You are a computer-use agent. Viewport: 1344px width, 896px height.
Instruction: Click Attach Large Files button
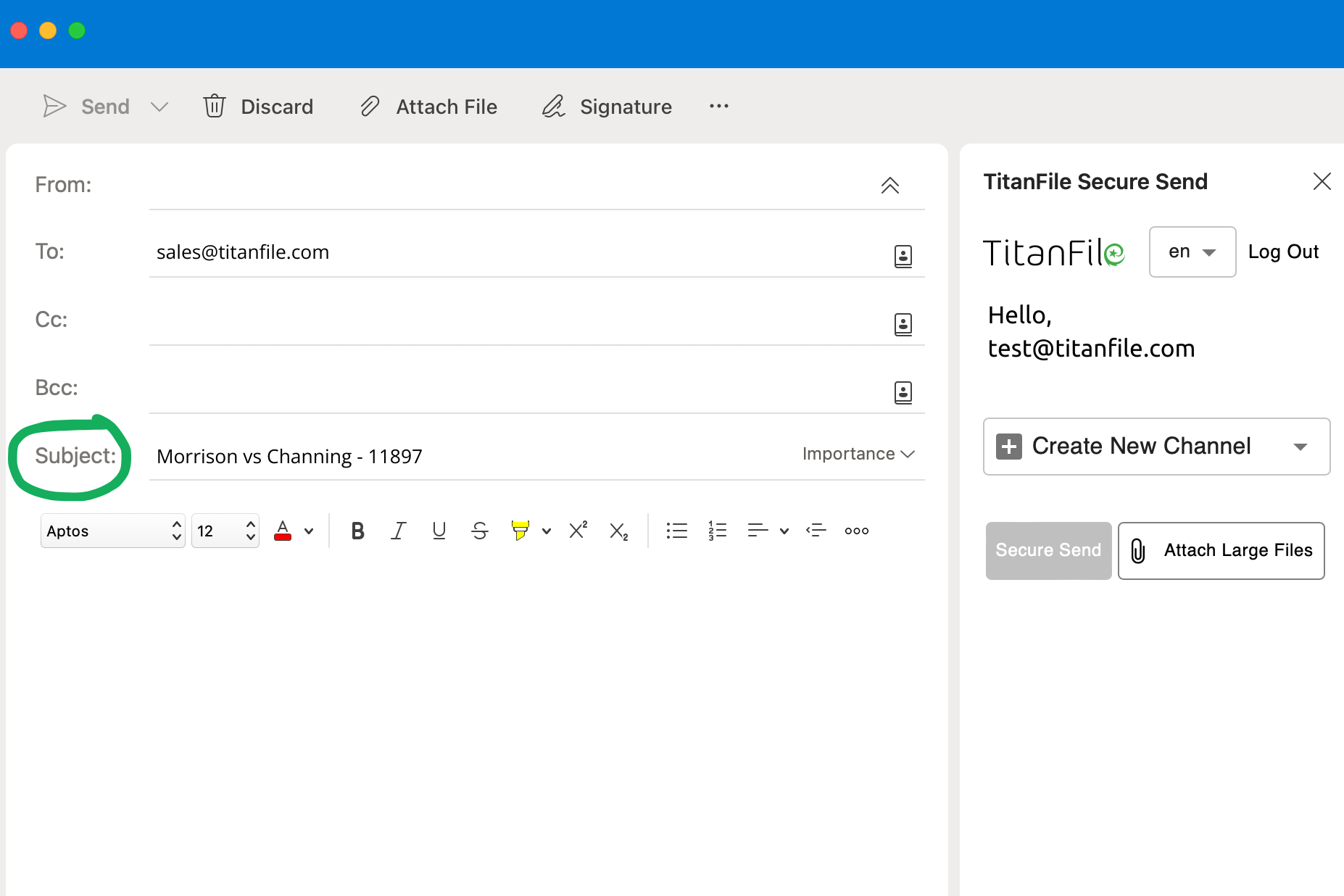point(1221,550)
